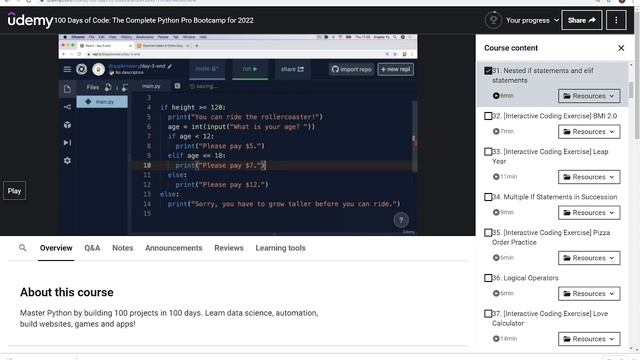
Task: Click the version control share icon in sidebar
Action: (67, 107)
